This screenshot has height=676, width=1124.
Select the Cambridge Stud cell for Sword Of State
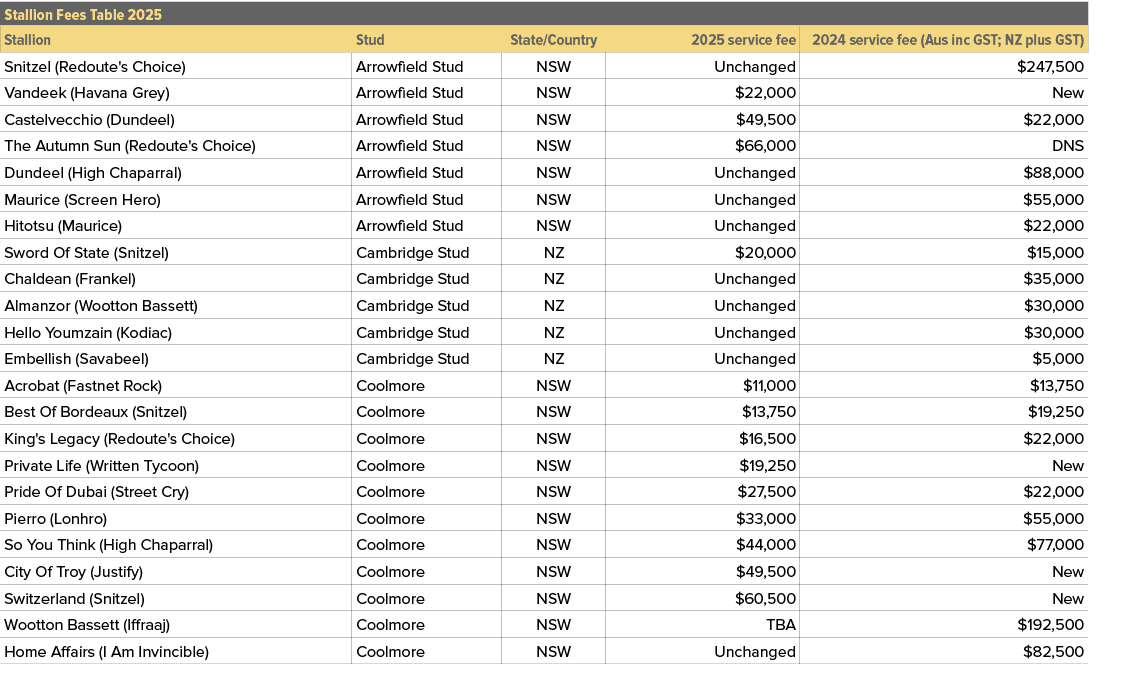tap(413, 252)
